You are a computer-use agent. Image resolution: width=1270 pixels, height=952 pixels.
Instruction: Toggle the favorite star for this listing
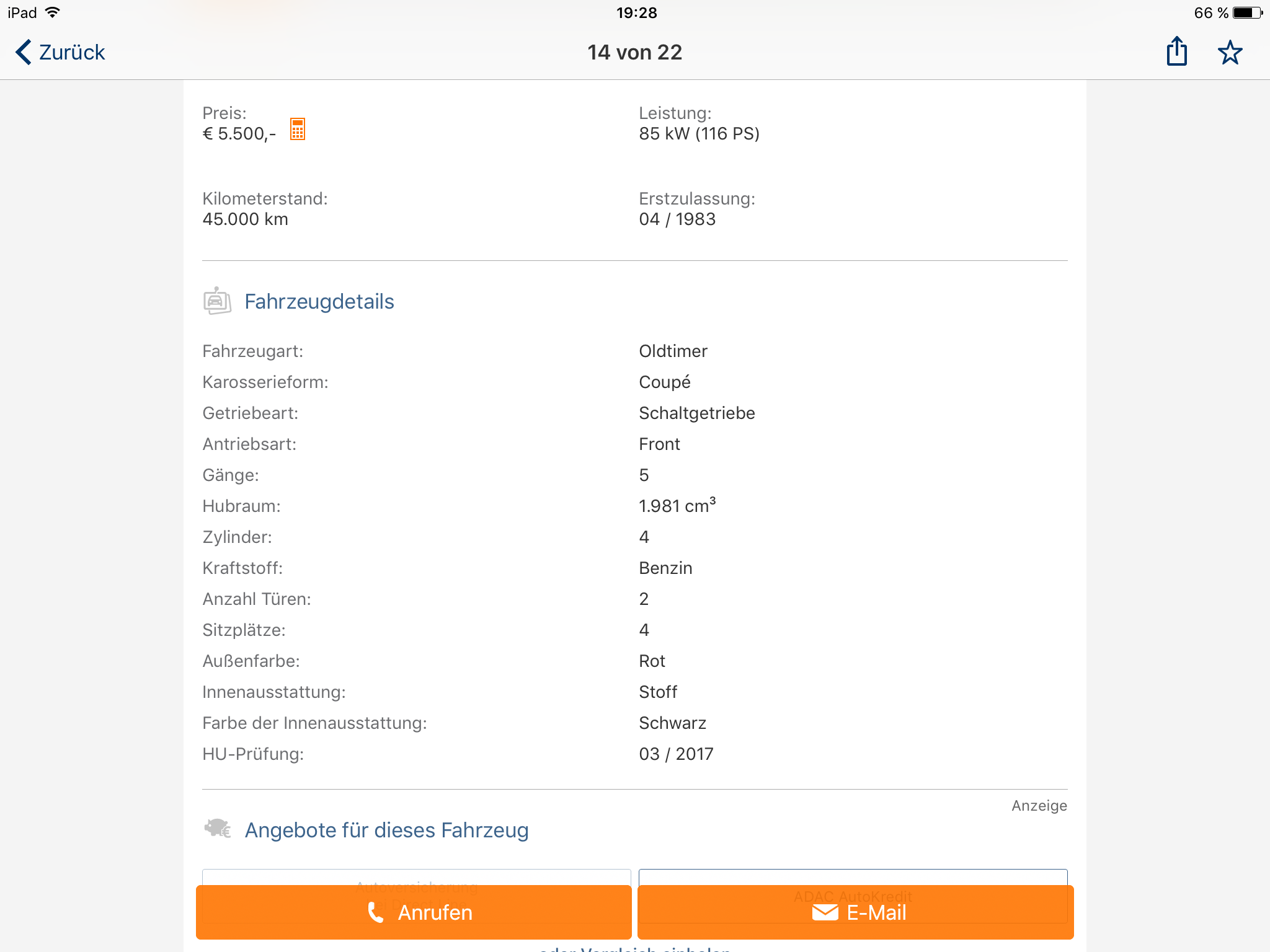[x=1230, y=53]
